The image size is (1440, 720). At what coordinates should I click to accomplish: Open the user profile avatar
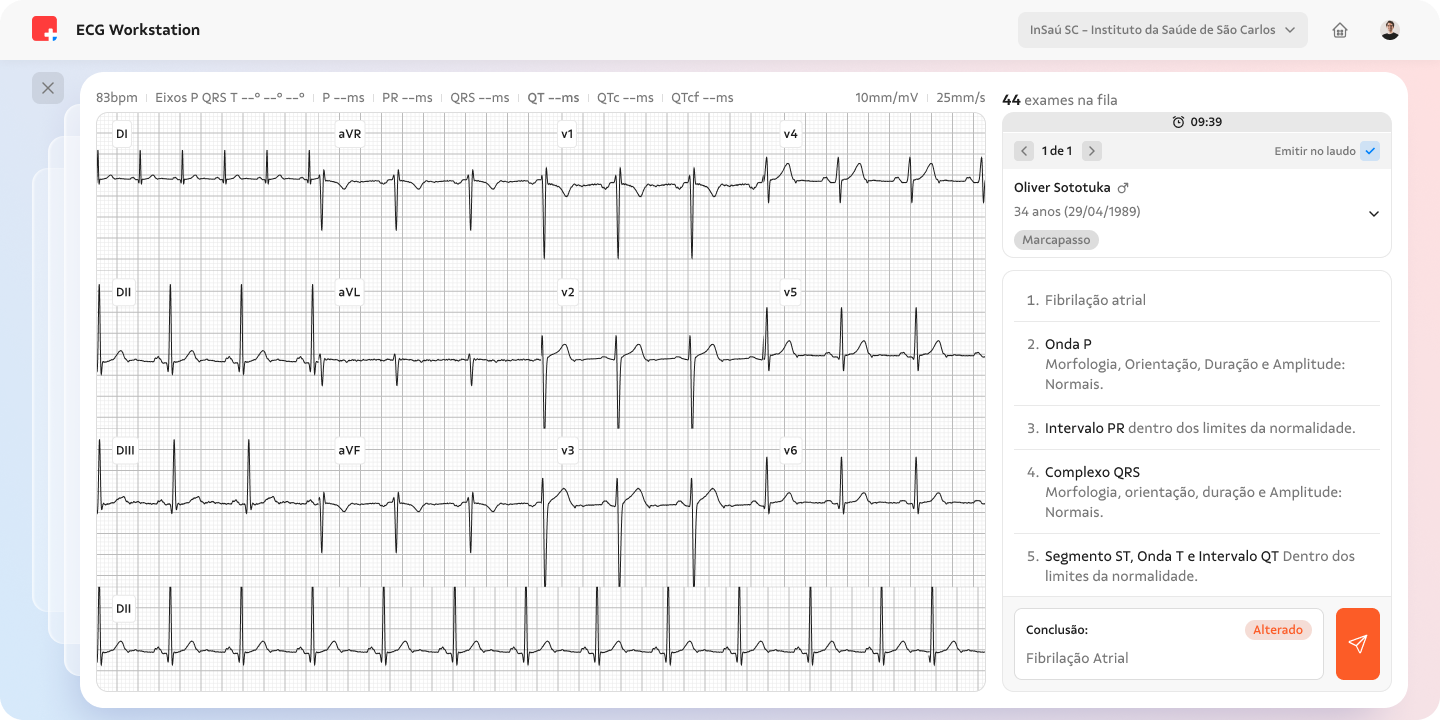tap(1390, 30)
